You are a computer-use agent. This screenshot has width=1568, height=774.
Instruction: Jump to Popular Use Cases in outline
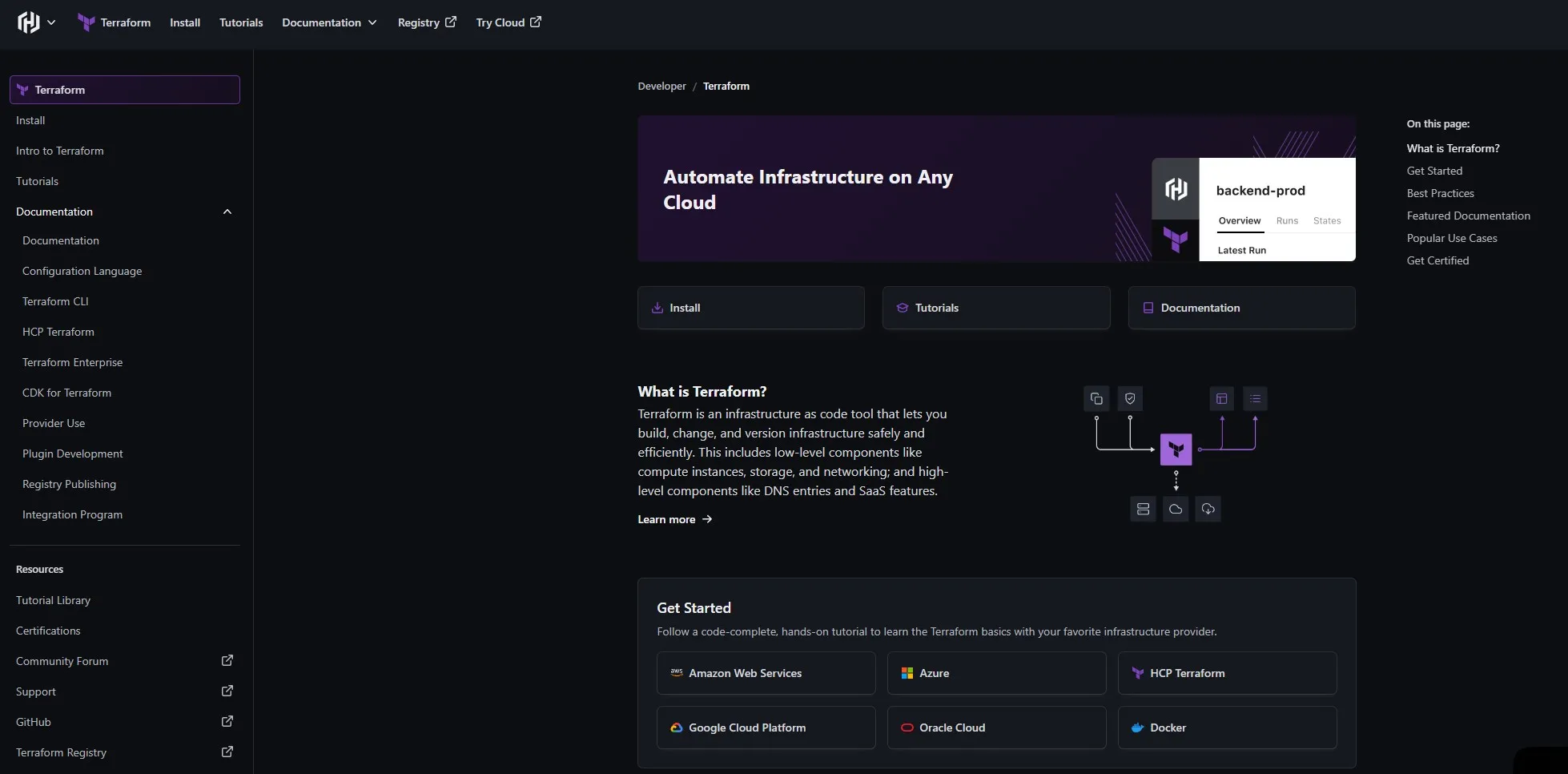coord(1452,238)
